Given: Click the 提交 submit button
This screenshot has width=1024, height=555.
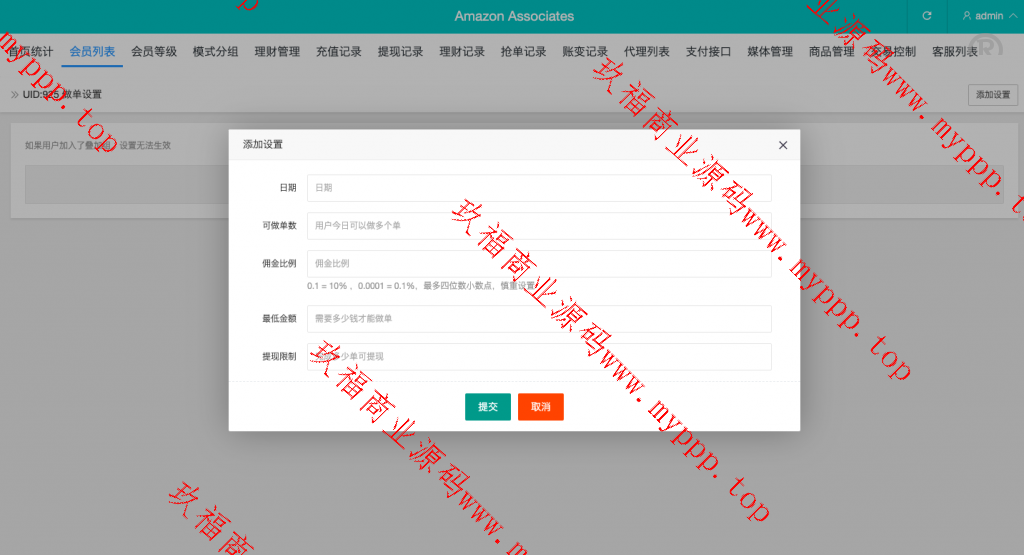Looking at the screenshot, I should tap(488, 407).
